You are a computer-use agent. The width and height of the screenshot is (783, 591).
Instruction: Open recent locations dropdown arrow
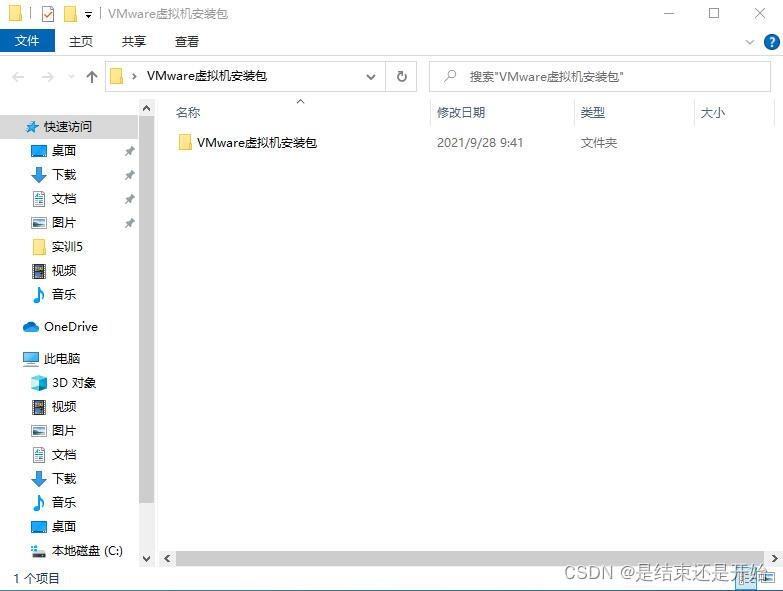point(71,77)
